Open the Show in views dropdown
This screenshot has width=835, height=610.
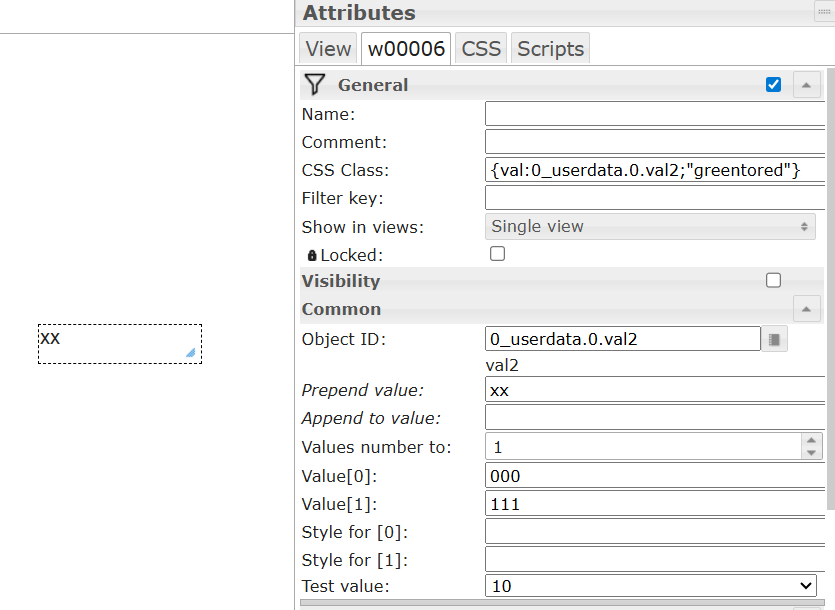pos(650,227)
